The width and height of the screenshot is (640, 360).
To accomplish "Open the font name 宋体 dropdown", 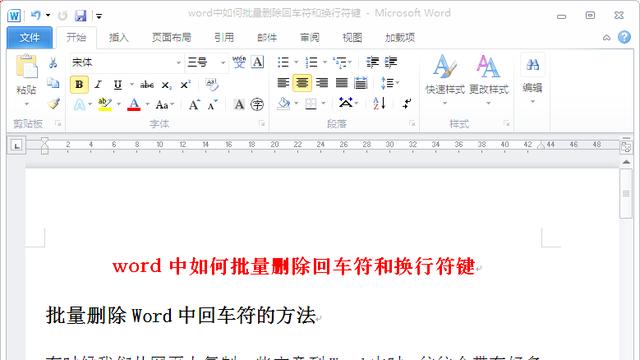I will 178,62.
